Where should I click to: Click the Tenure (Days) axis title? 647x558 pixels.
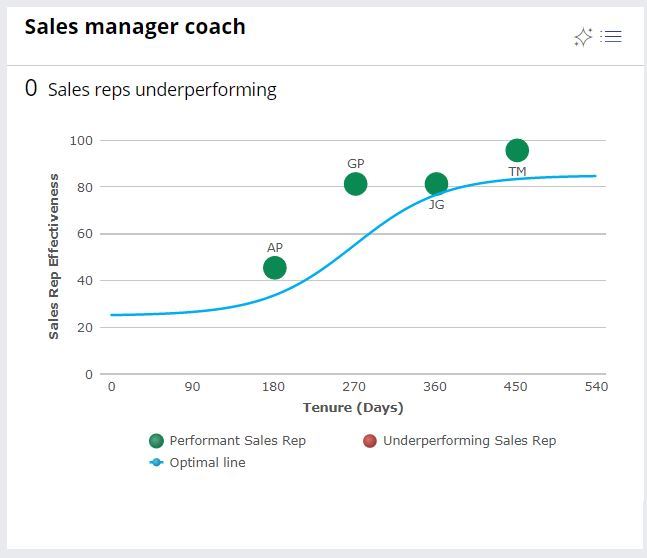353,407
